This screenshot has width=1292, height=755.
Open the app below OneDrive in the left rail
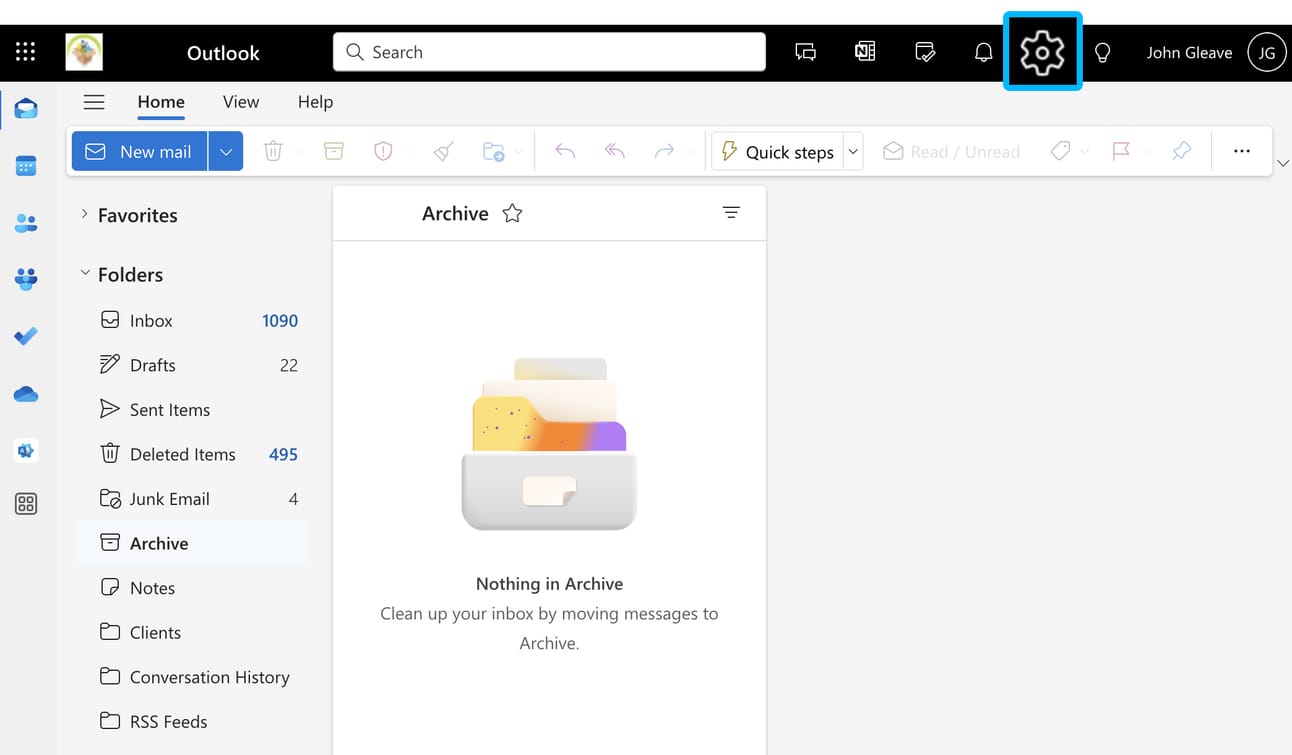(x=26, y=450)
